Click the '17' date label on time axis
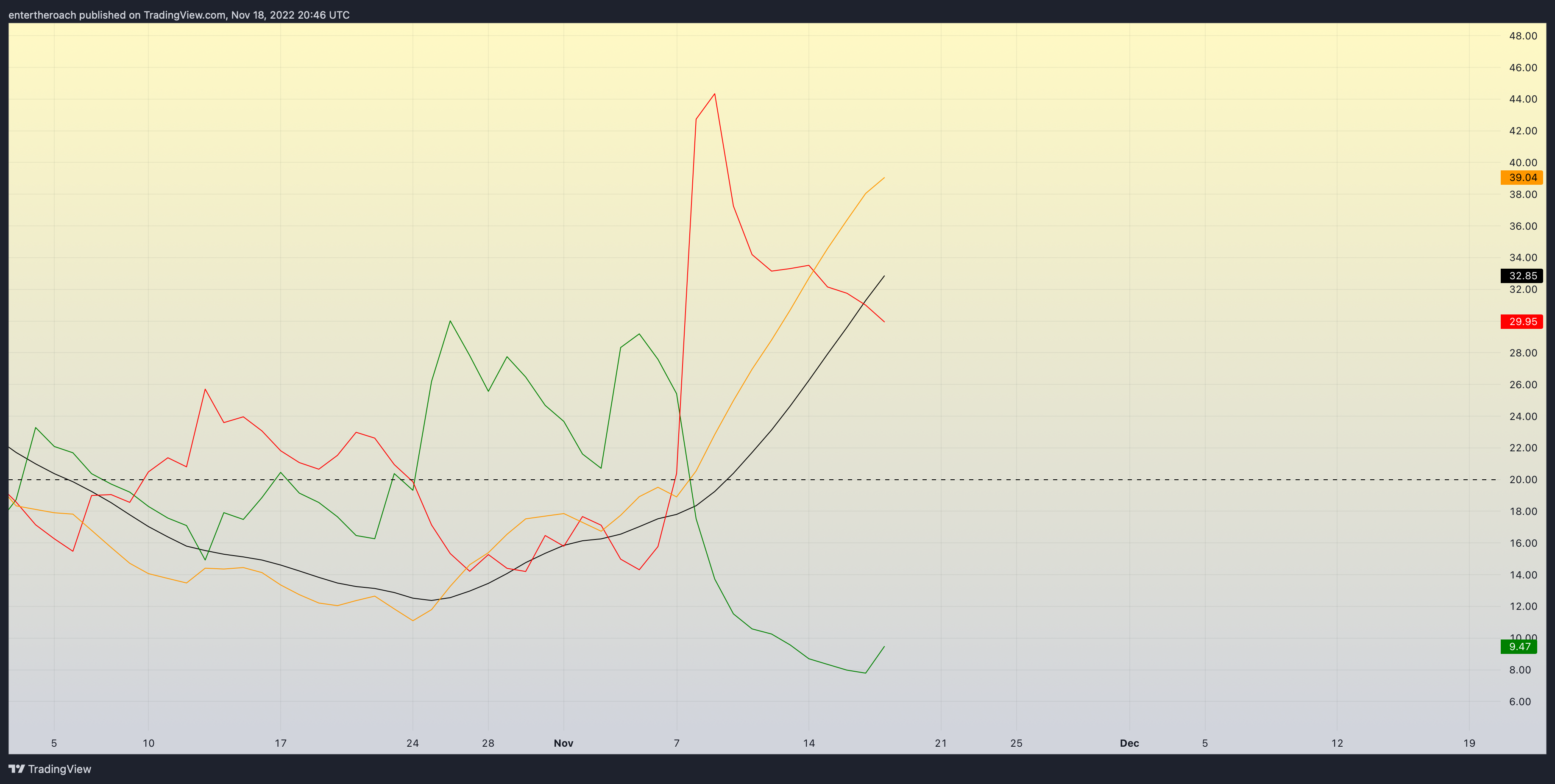1555x784 pixels. point(281,744)
